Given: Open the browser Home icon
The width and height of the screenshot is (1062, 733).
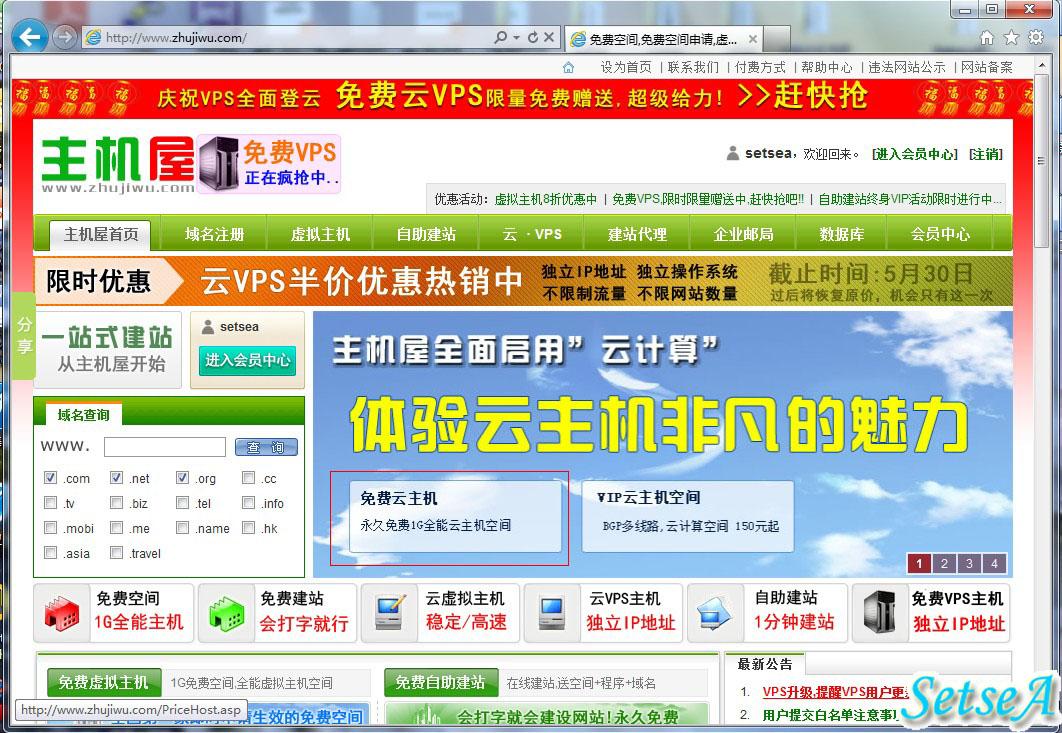Looking at the screenshot, I should pos(987,37).
